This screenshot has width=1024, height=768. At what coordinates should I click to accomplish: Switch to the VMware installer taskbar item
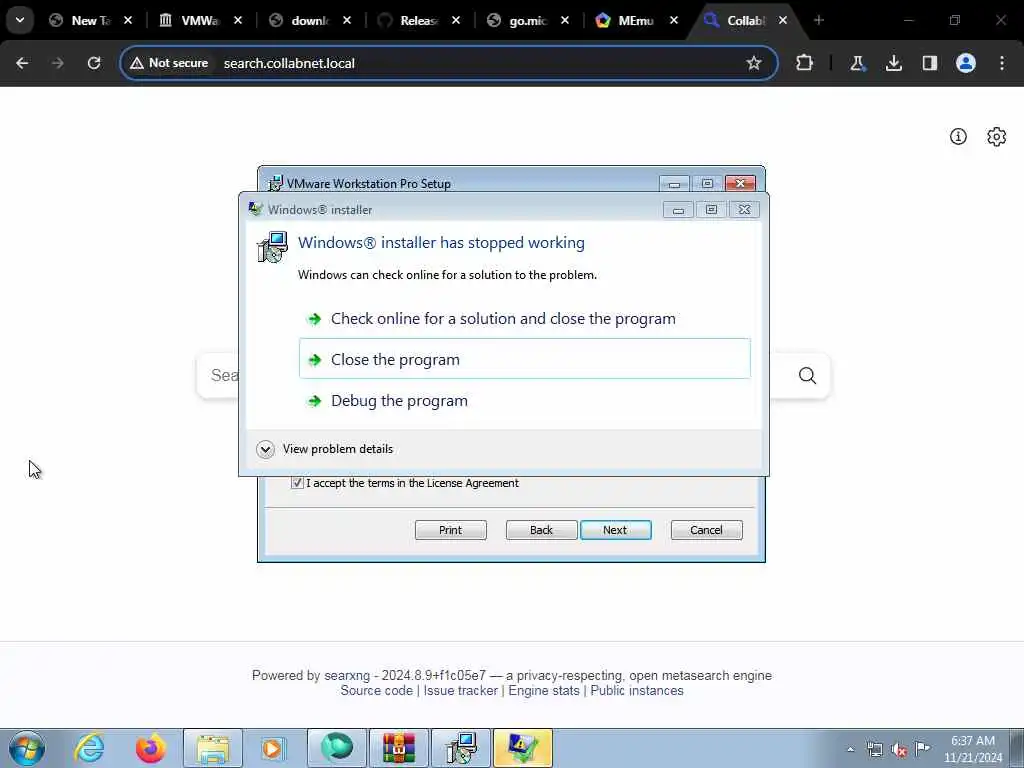pos(460,748)
